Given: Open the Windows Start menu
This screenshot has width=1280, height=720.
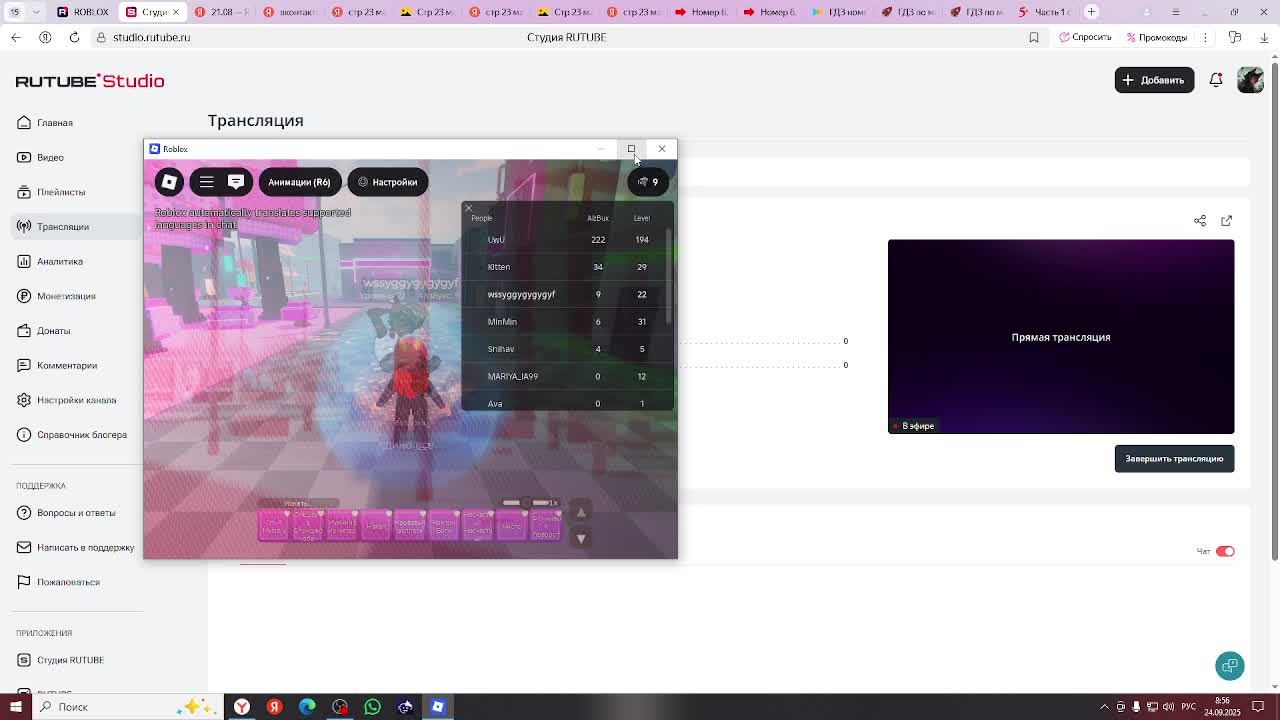Looking at the screenshot, I should pos(17,707).
